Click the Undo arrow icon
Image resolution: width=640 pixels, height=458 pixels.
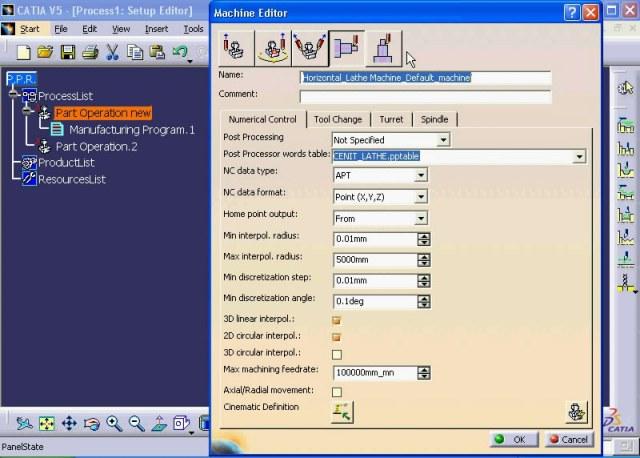[180, 52]
